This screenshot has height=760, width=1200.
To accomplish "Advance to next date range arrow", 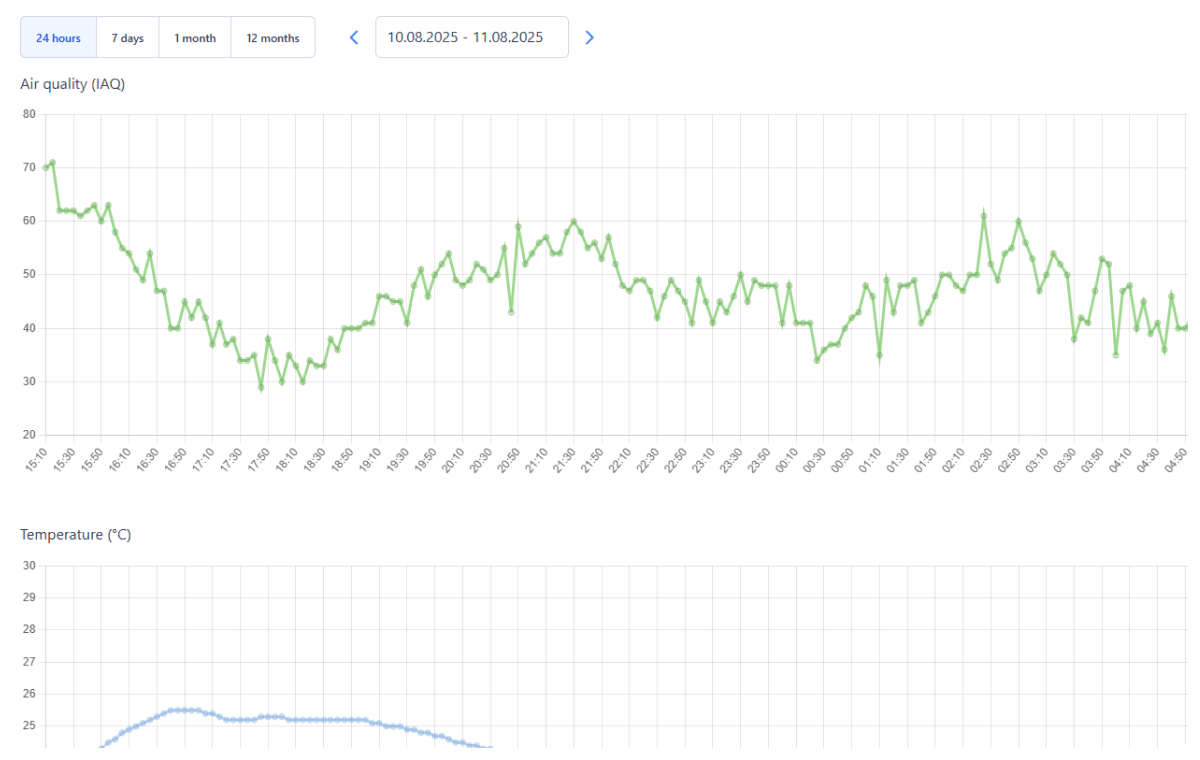I will [589, 37].
